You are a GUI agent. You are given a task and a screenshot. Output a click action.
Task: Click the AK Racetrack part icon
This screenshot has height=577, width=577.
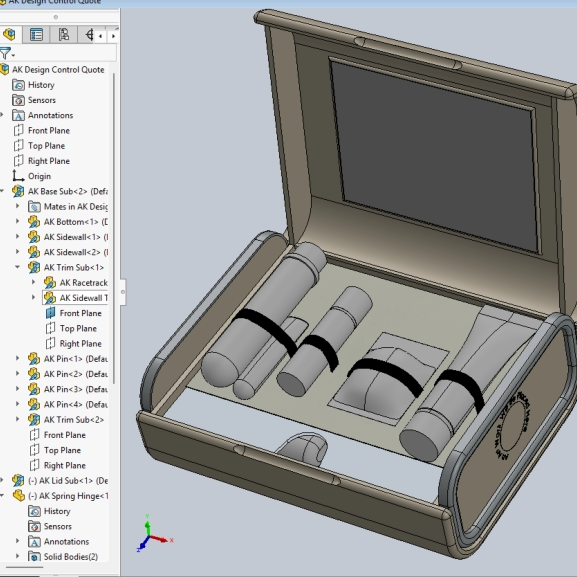50,283
